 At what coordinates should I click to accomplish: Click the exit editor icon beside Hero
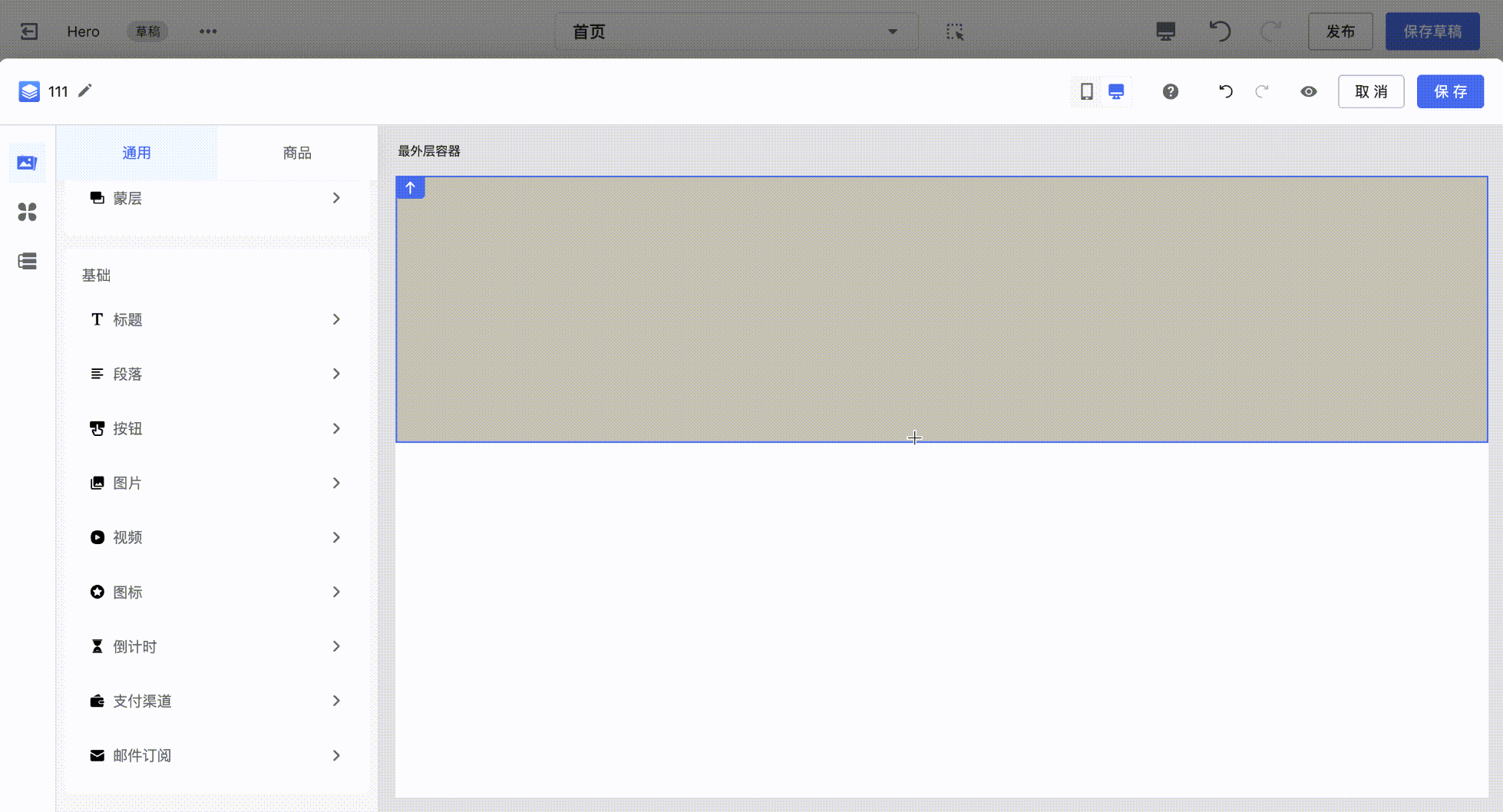coord(29,31)
